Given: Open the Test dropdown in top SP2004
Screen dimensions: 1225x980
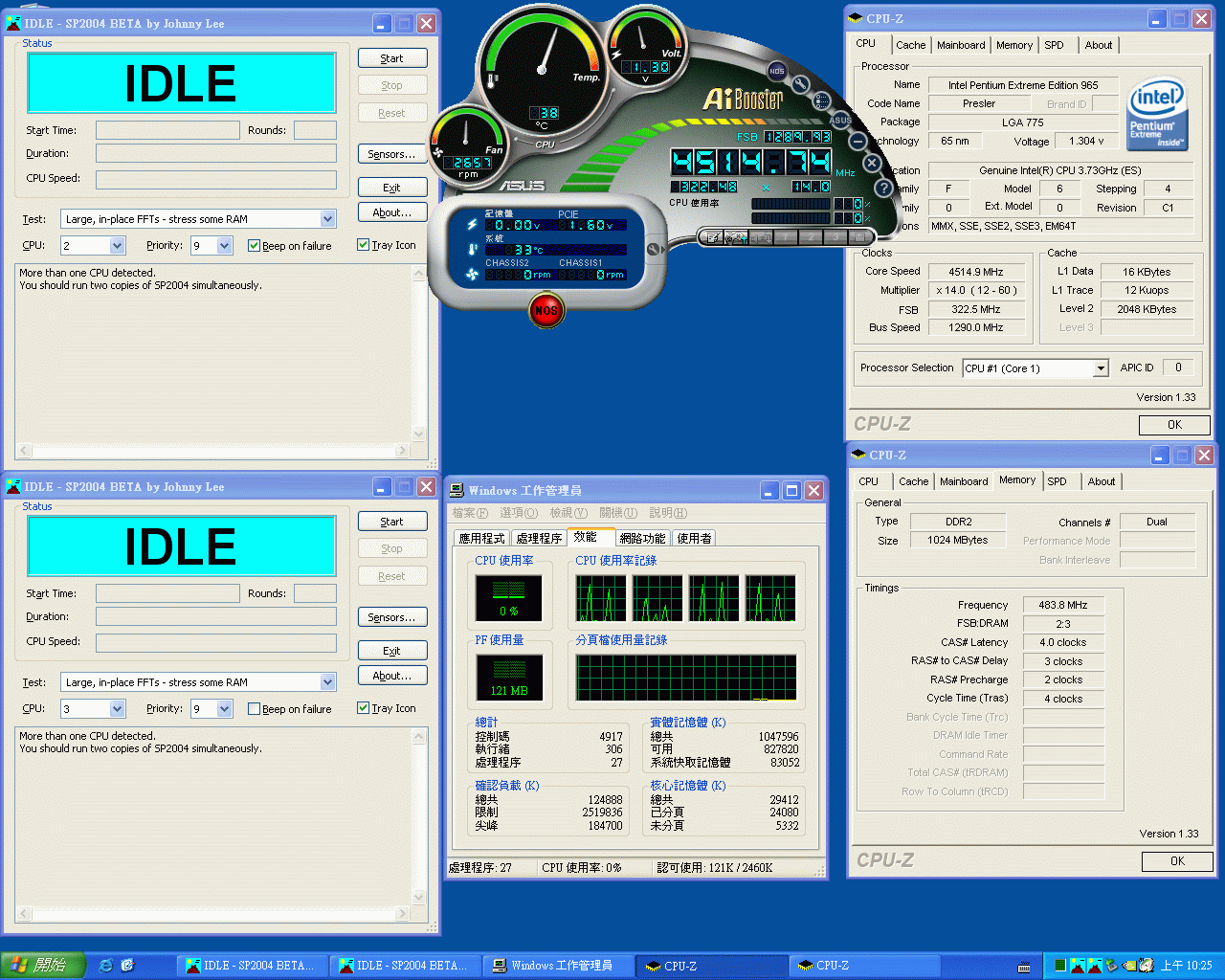Looking at the screenshot, I should tap(327, 219).
